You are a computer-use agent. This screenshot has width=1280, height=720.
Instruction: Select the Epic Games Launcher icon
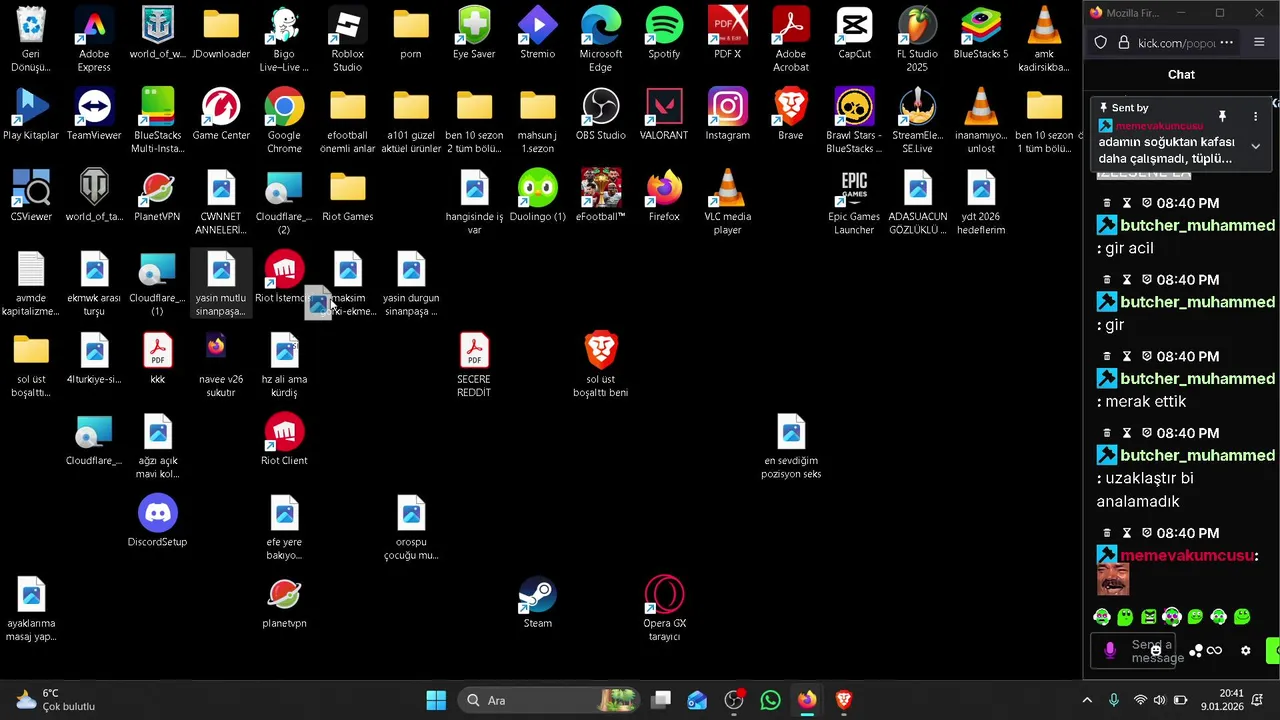click(854, 202)
